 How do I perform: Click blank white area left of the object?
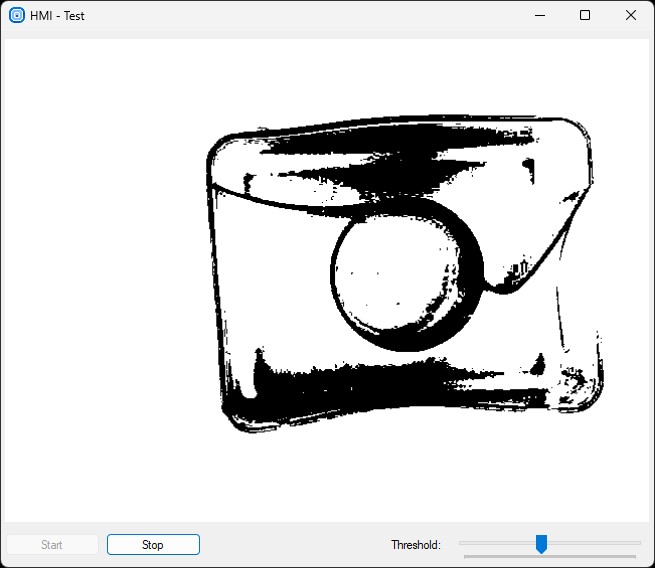click(x=100, y=280)
